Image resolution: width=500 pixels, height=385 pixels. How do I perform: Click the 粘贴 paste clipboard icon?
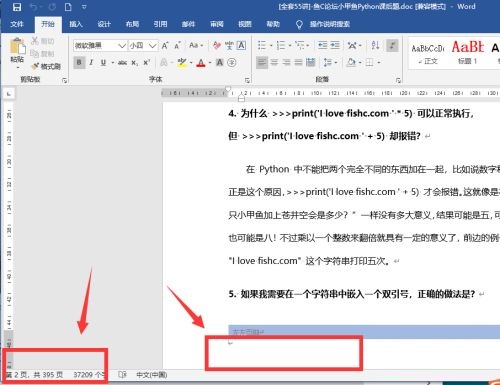coord(17,46)
